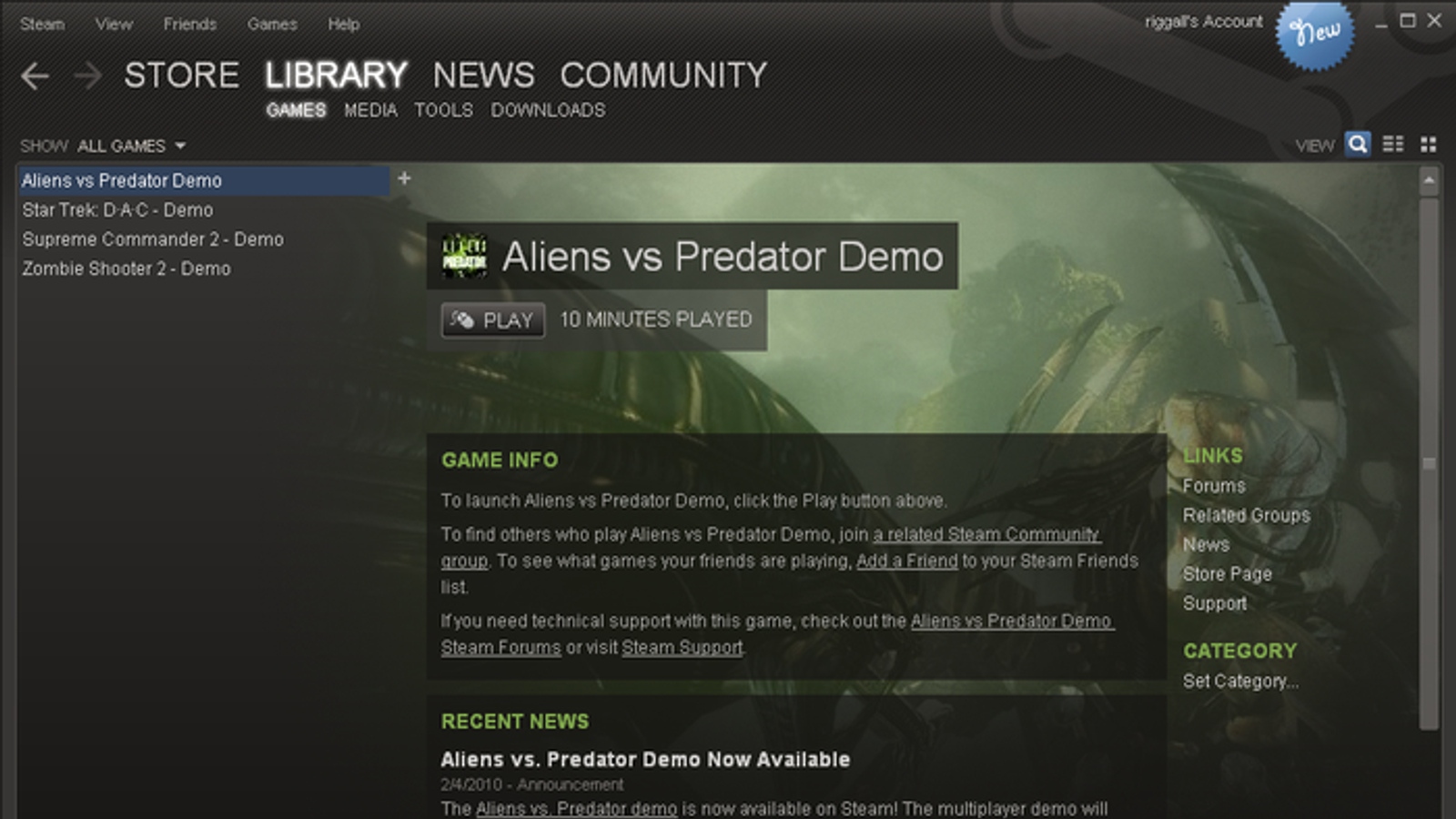Open the library search view icon
1456x819 pixels.
(1358, 144)
